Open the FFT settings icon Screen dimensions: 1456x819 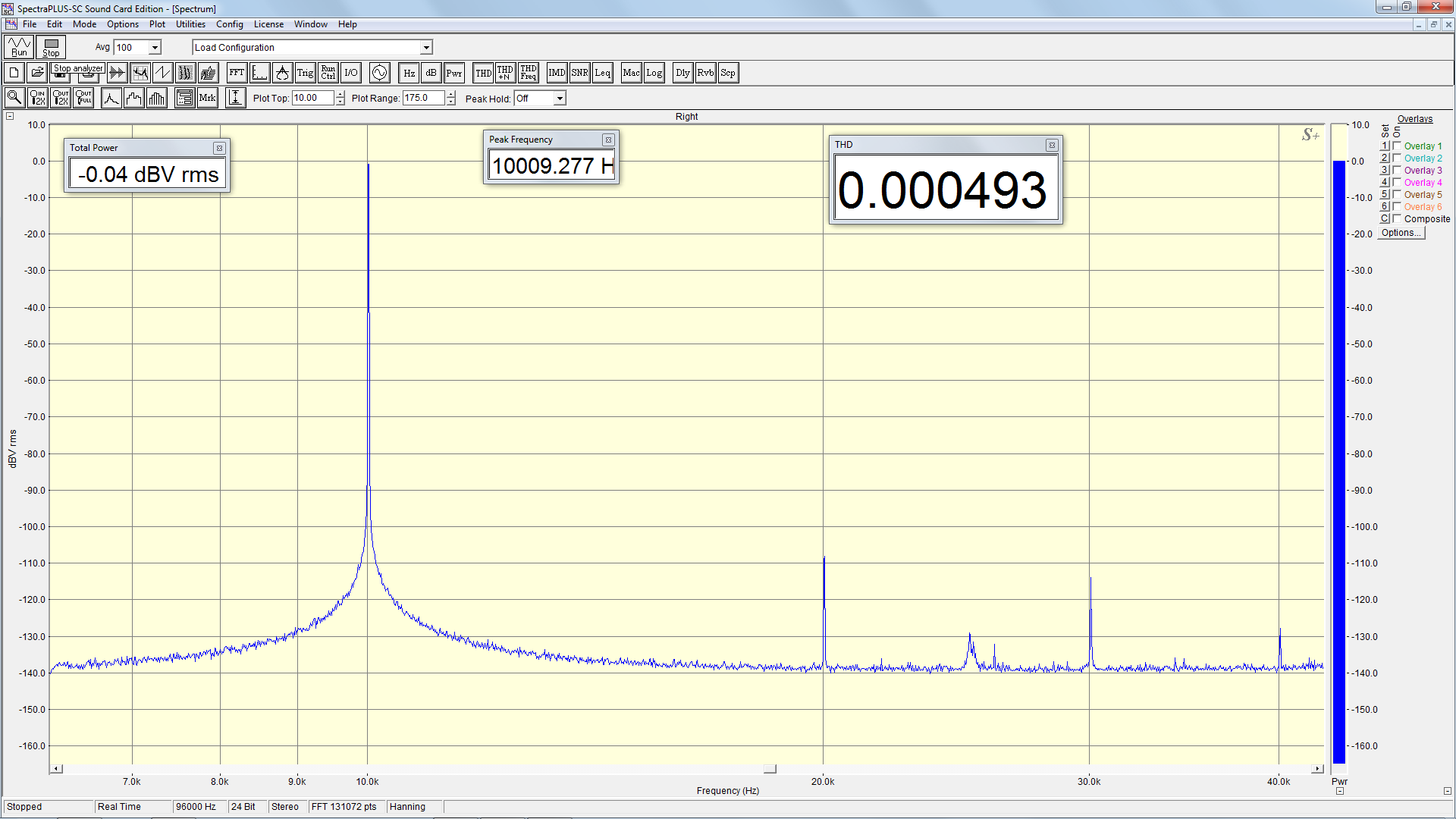point(237,73)
